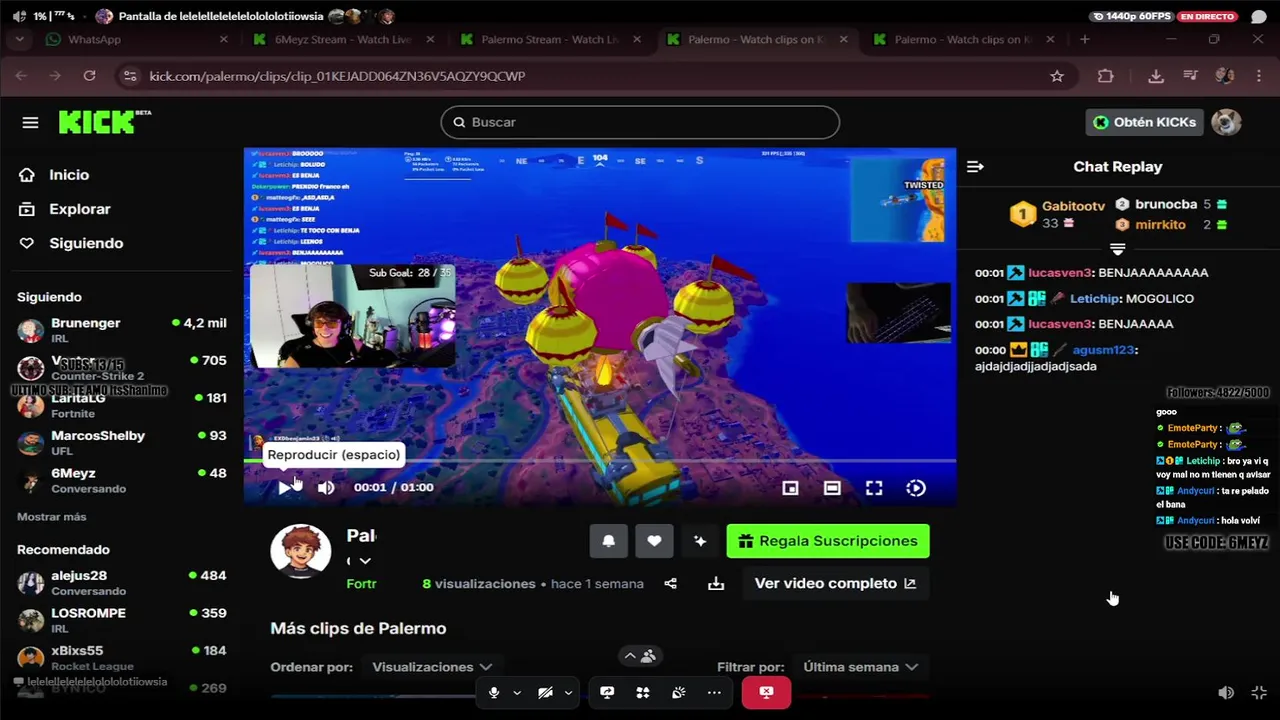The image size is (1280, 720).
Task: Click Ver video completo
Action: (835, 583)
